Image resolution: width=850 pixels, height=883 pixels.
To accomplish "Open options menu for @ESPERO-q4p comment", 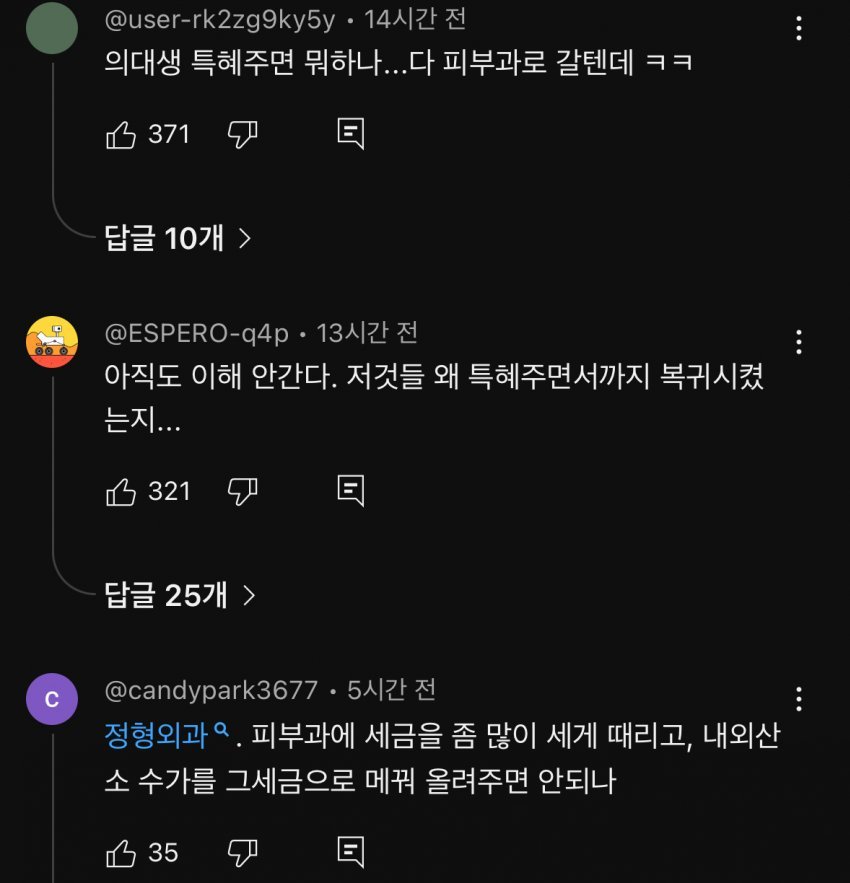I will pyautogui.click(x=798, y=341).
